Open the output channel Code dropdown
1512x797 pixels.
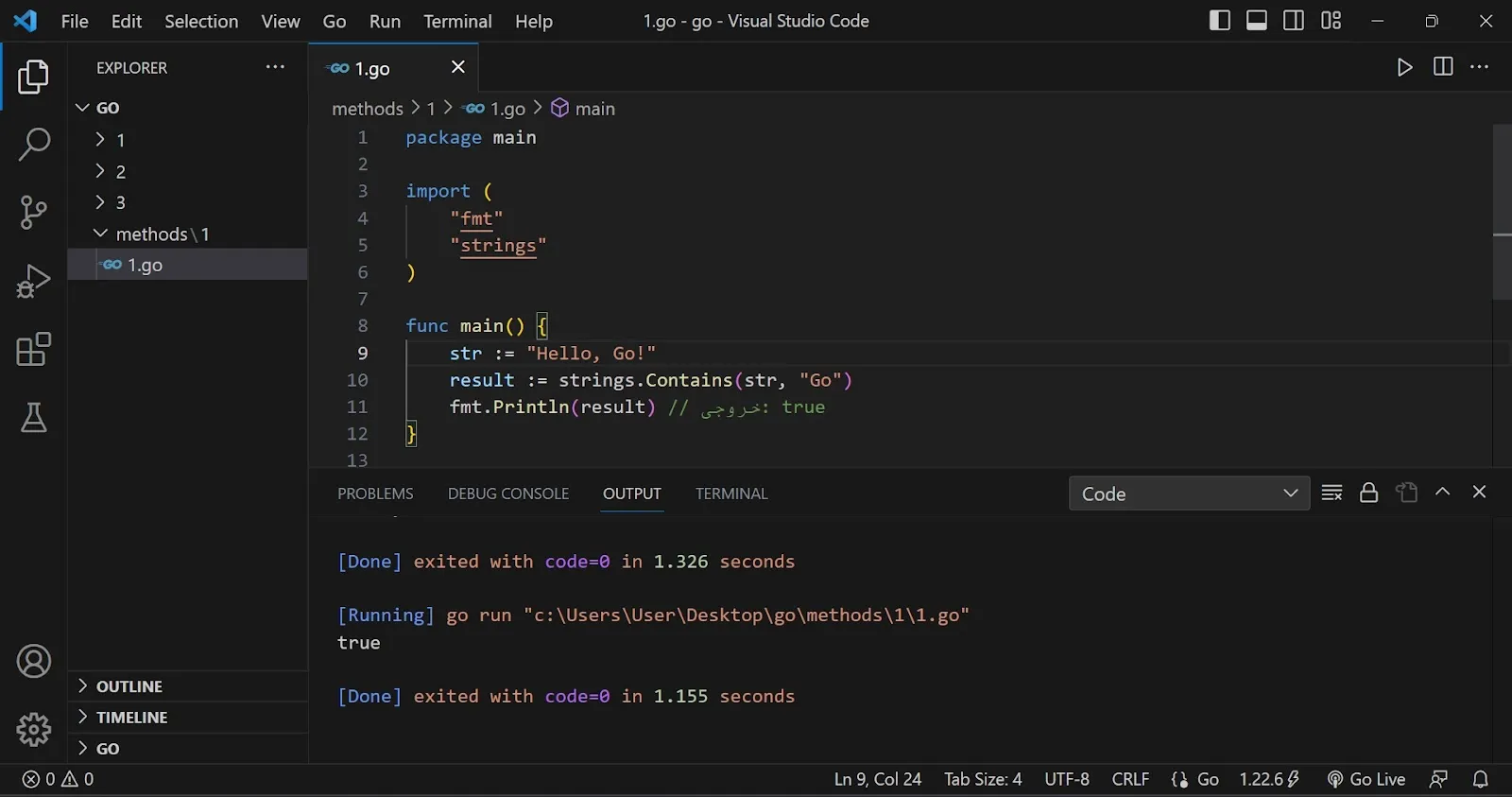coord(1189,494)
